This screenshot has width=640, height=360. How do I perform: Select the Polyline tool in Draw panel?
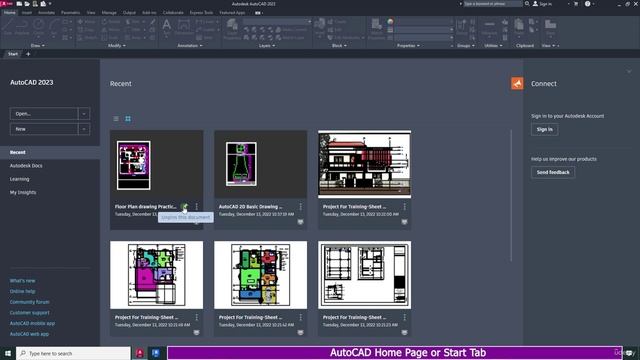pyautogui.click(x=22, y=26)
